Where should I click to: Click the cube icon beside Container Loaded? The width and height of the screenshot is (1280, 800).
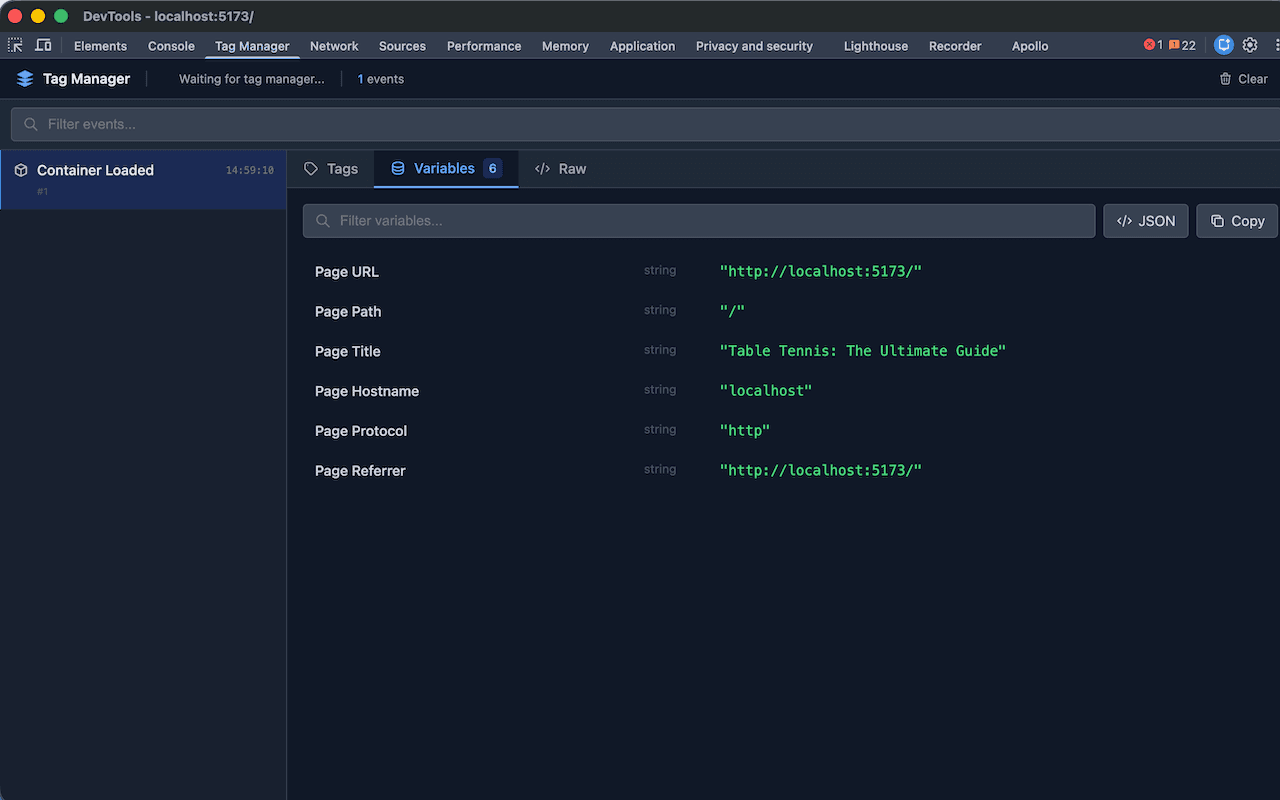click(x=21, y=170)
